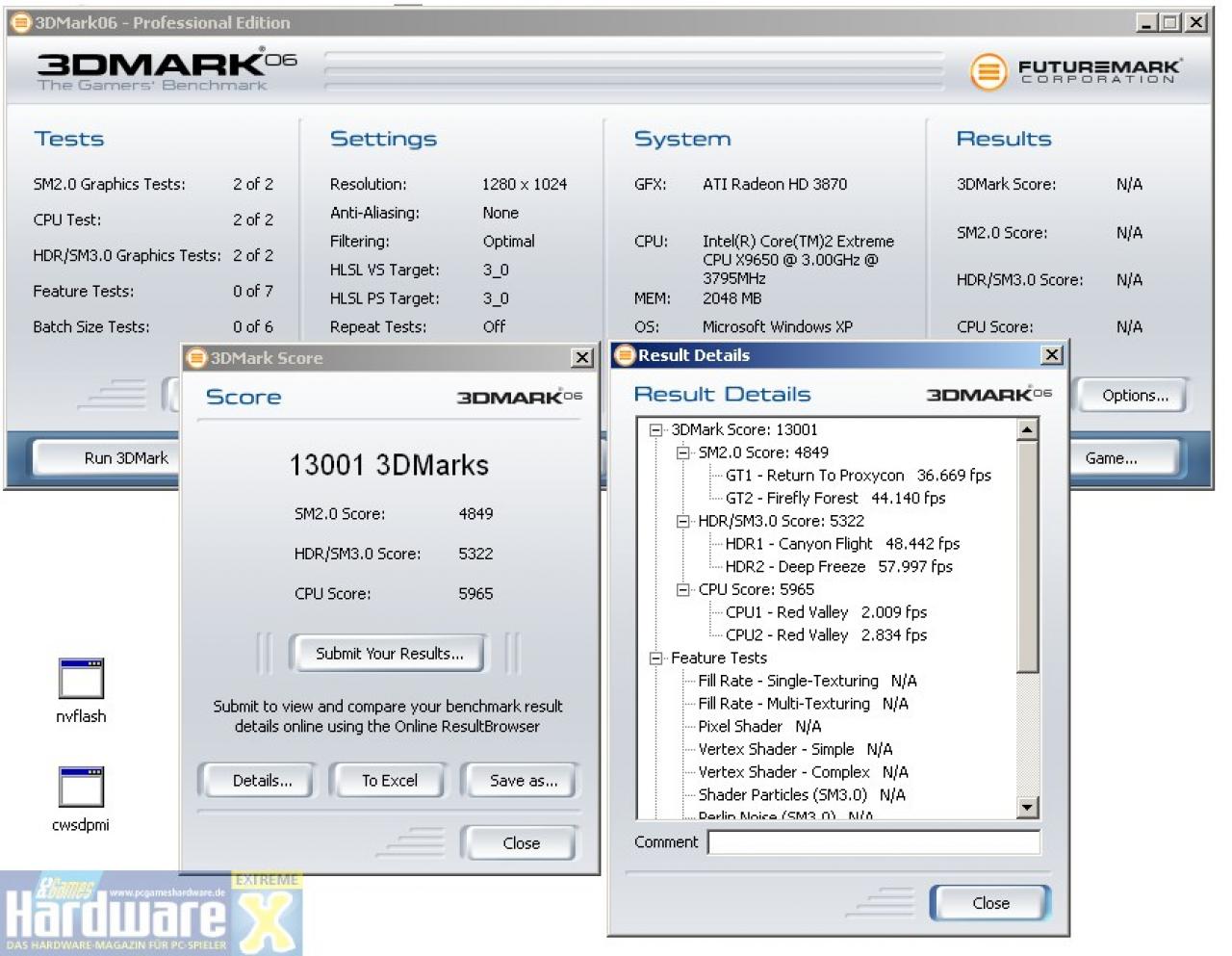Select Vertex Shader - Simple row
This screenshot has width=1232, height=956.
click(795, 749)
